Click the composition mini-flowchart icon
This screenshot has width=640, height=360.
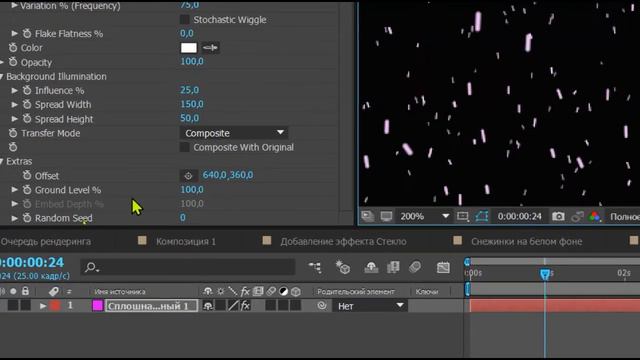[315, 267]
